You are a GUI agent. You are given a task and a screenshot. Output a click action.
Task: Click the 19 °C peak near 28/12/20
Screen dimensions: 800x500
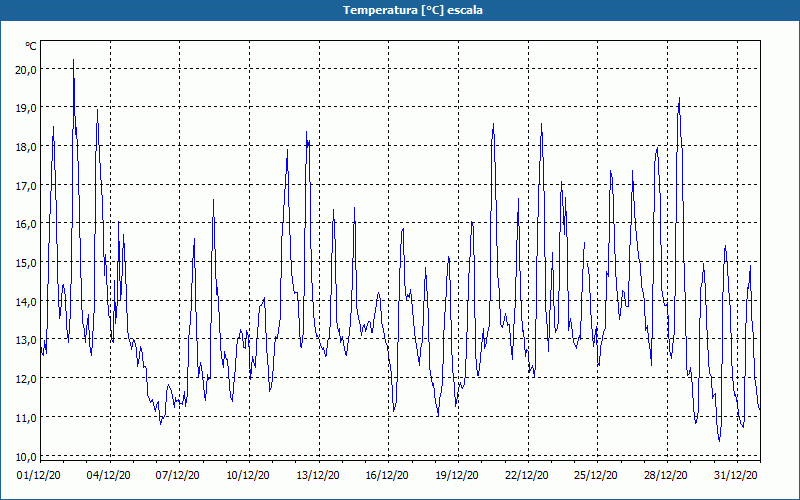[x=679, y=98]
